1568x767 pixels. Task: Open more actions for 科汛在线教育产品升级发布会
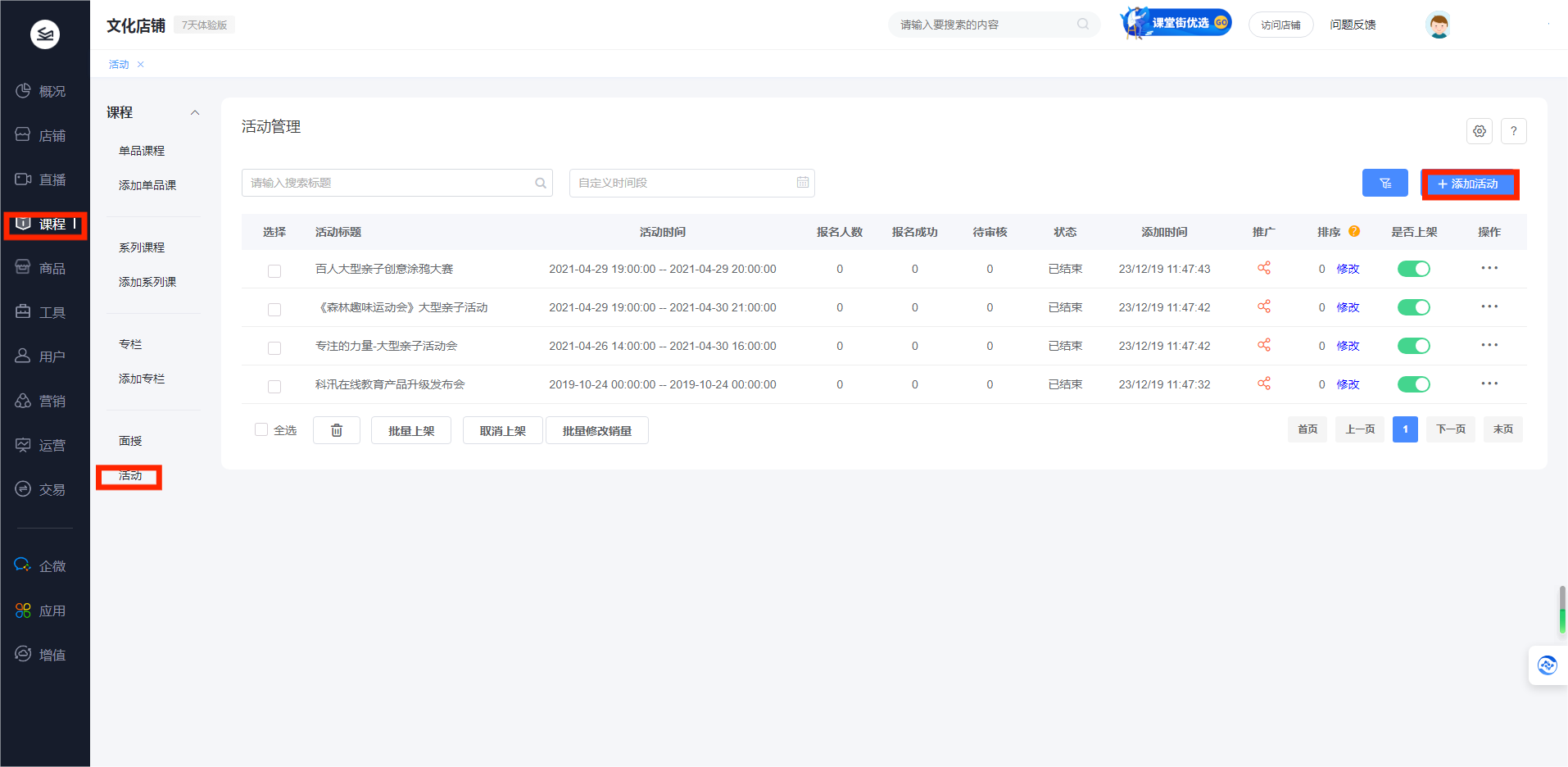[x=1489, y=383]
